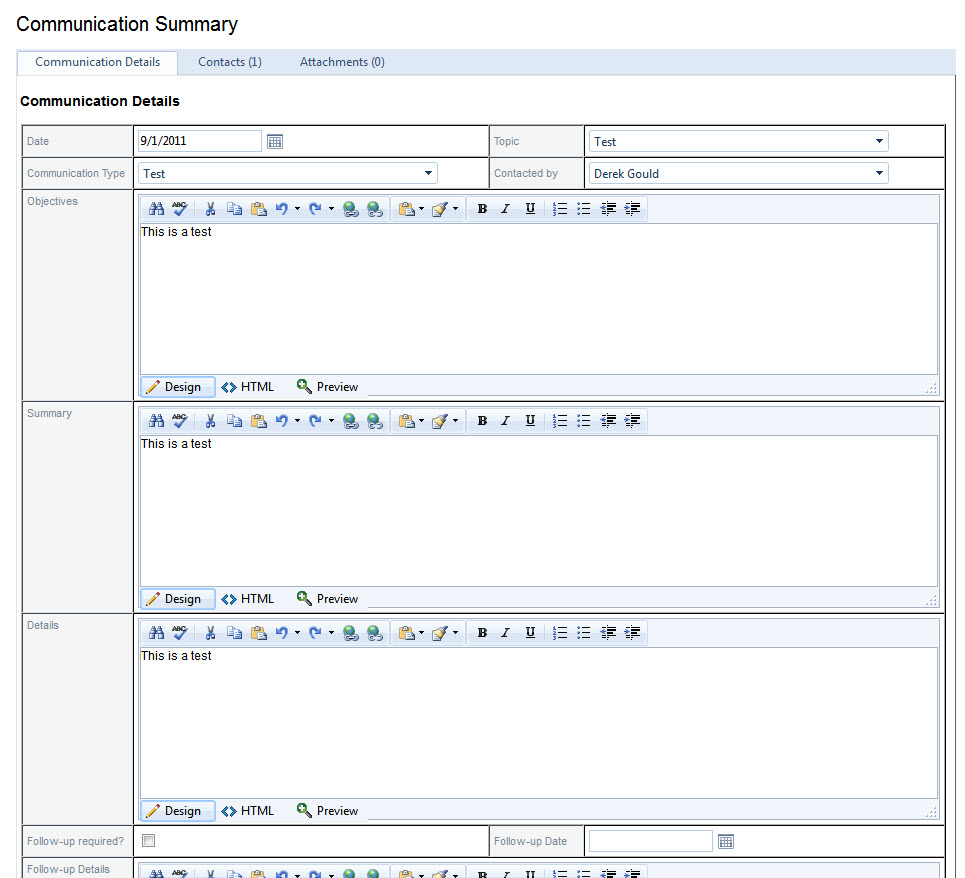Screen dimensions: 965x878
Task: Expand Undo history dropdown in Objectives editor
Action: tap(297, 209)
